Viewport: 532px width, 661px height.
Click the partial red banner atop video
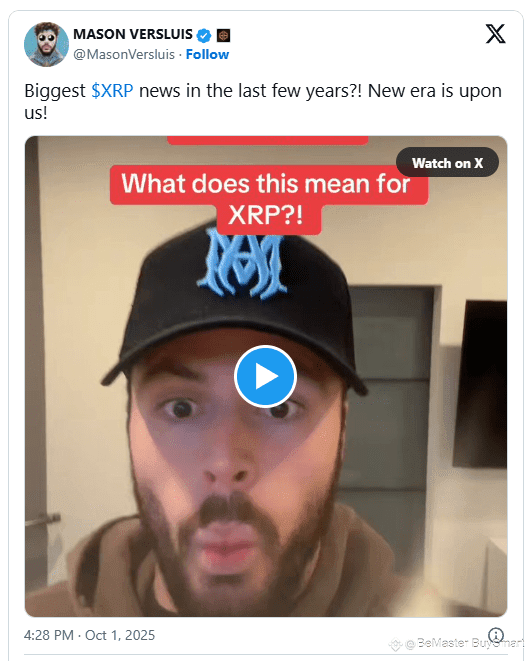tap(267, 140)
